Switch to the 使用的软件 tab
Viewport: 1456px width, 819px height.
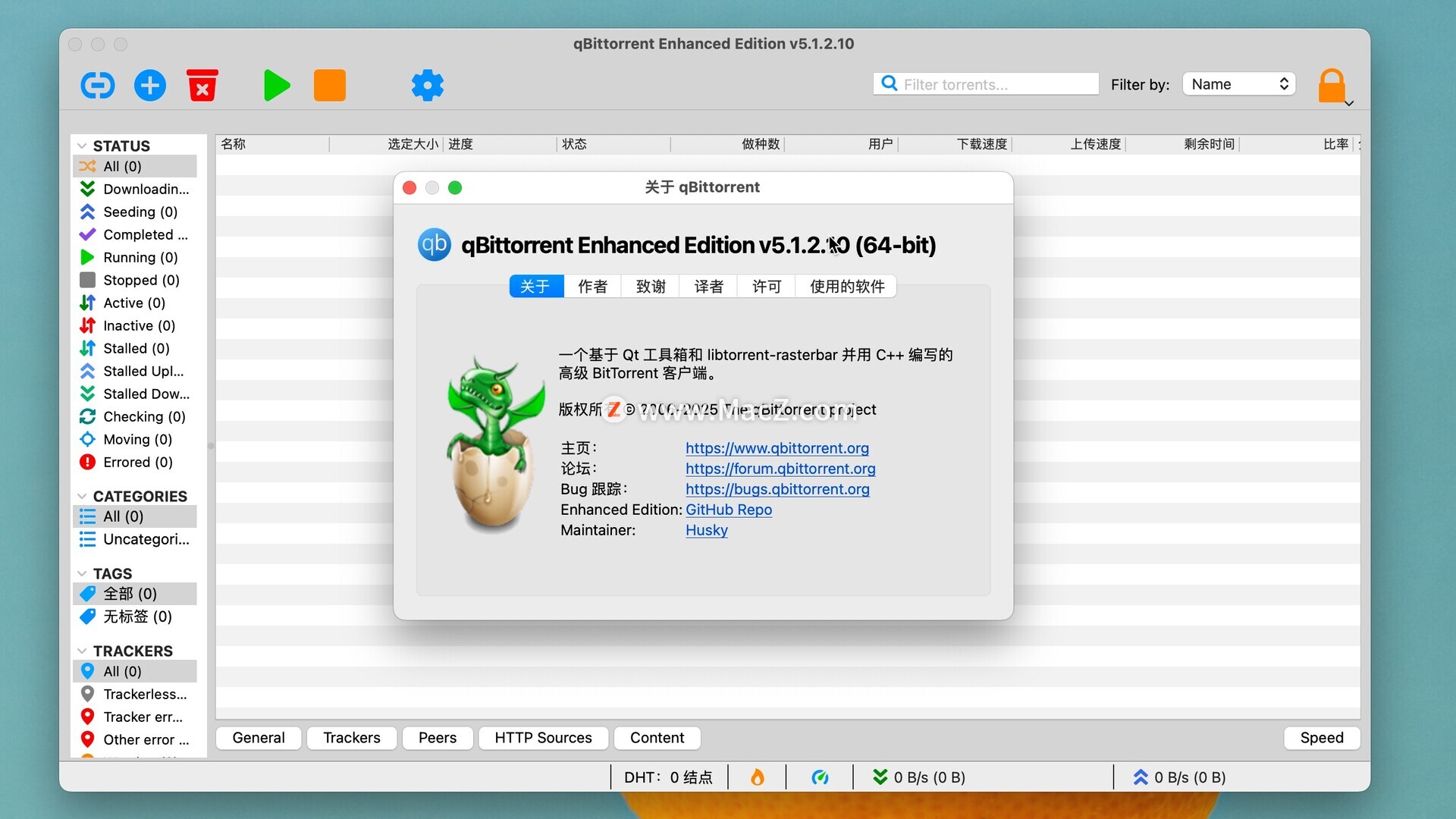[x=847, y=286]
